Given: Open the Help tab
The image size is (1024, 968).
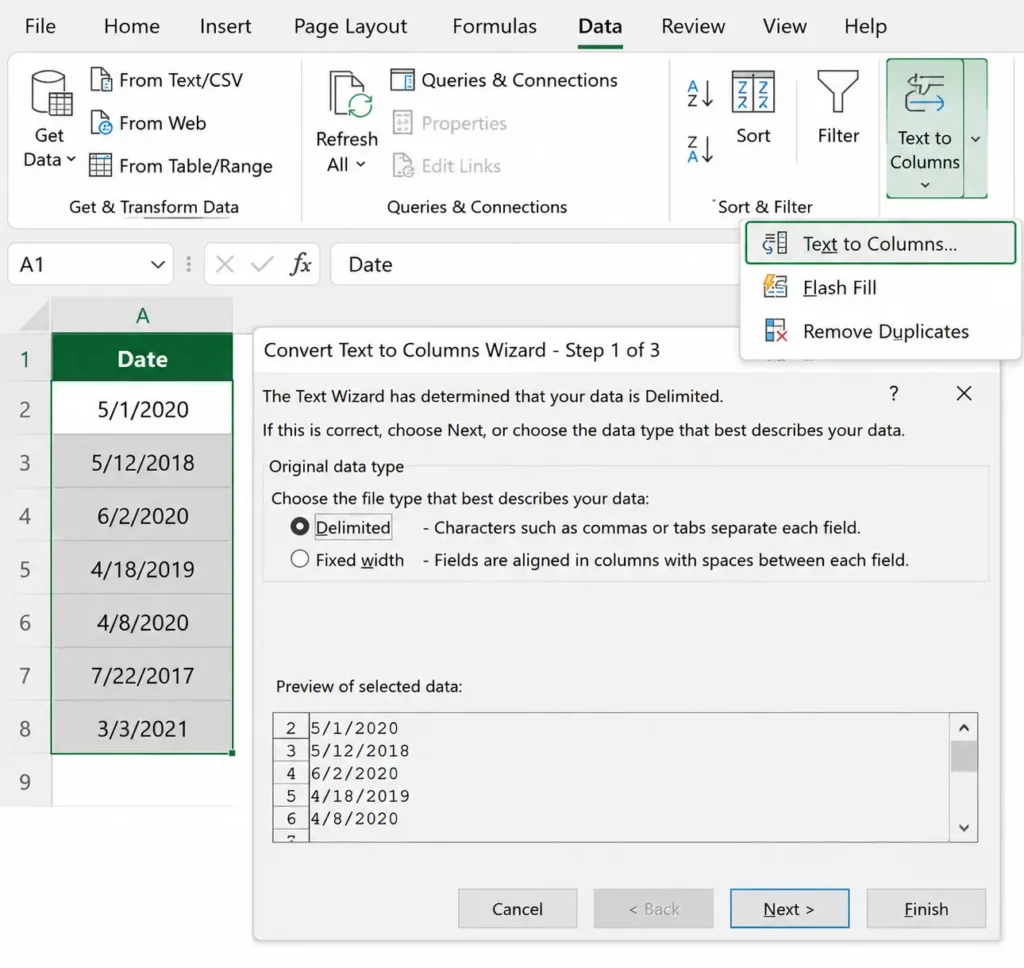Looking at the screenshot, I should [x=865, y=26].
